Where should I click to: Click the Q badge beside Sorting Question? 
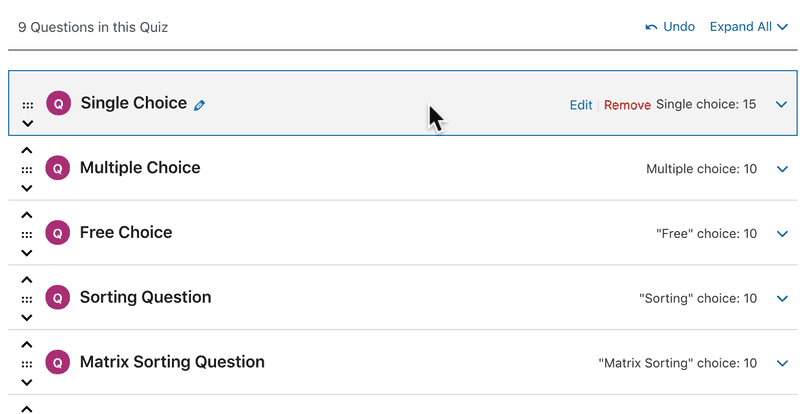click(58, 299)
